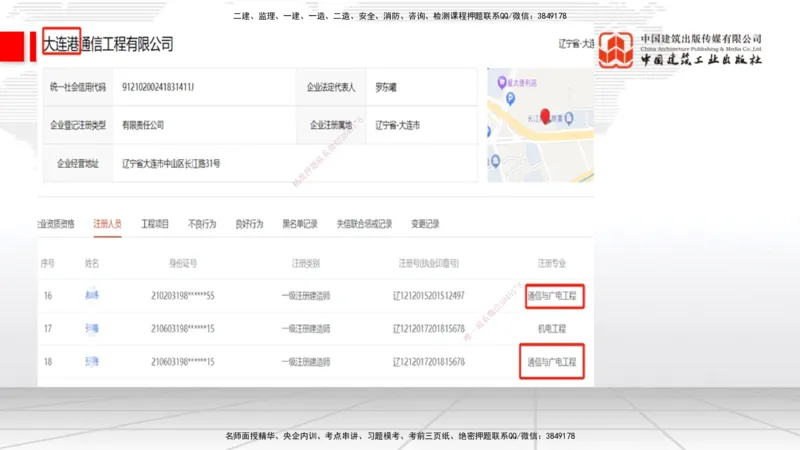800x450 pixels.
Task: Open the 黑名单记录 tab
Action: [300, 223]
